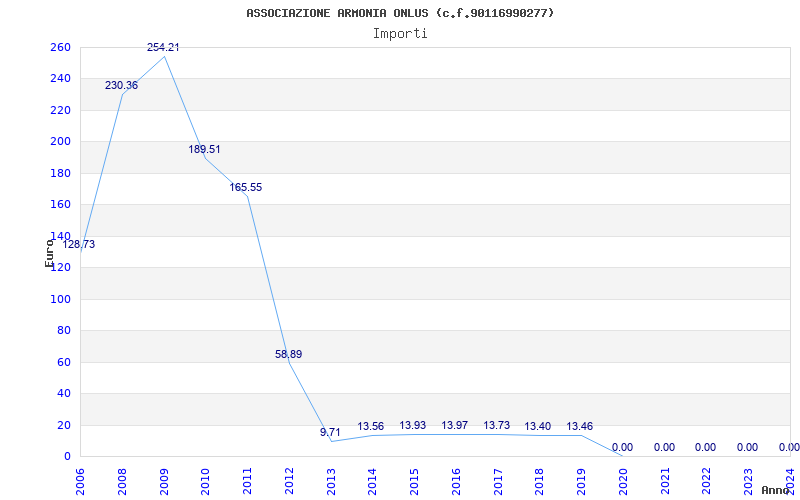Select the 13.40 data label
Screen dimensions: 800x500
537,427
